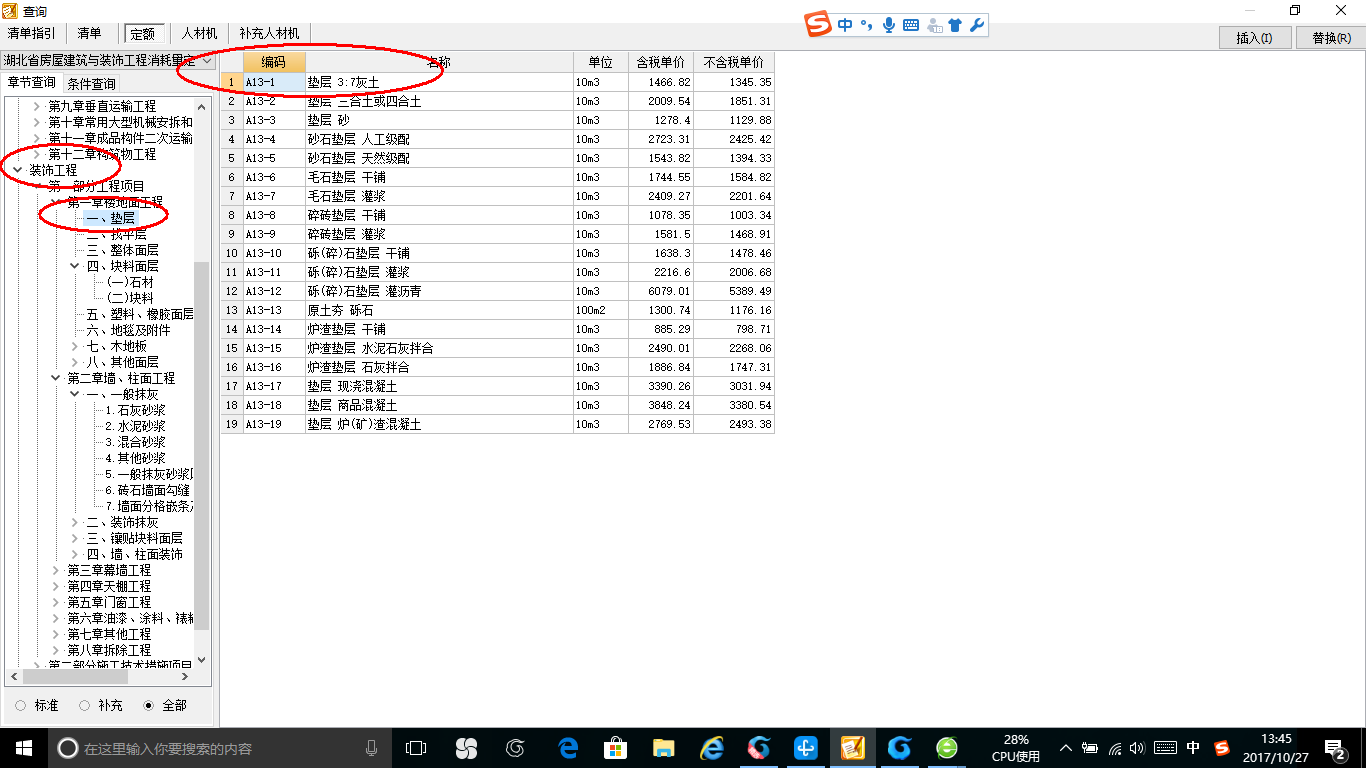Screen dimensions: 1366x768
Task: Click the taskbar clock showing 13:45
Action: click(x=1276, y=748)
